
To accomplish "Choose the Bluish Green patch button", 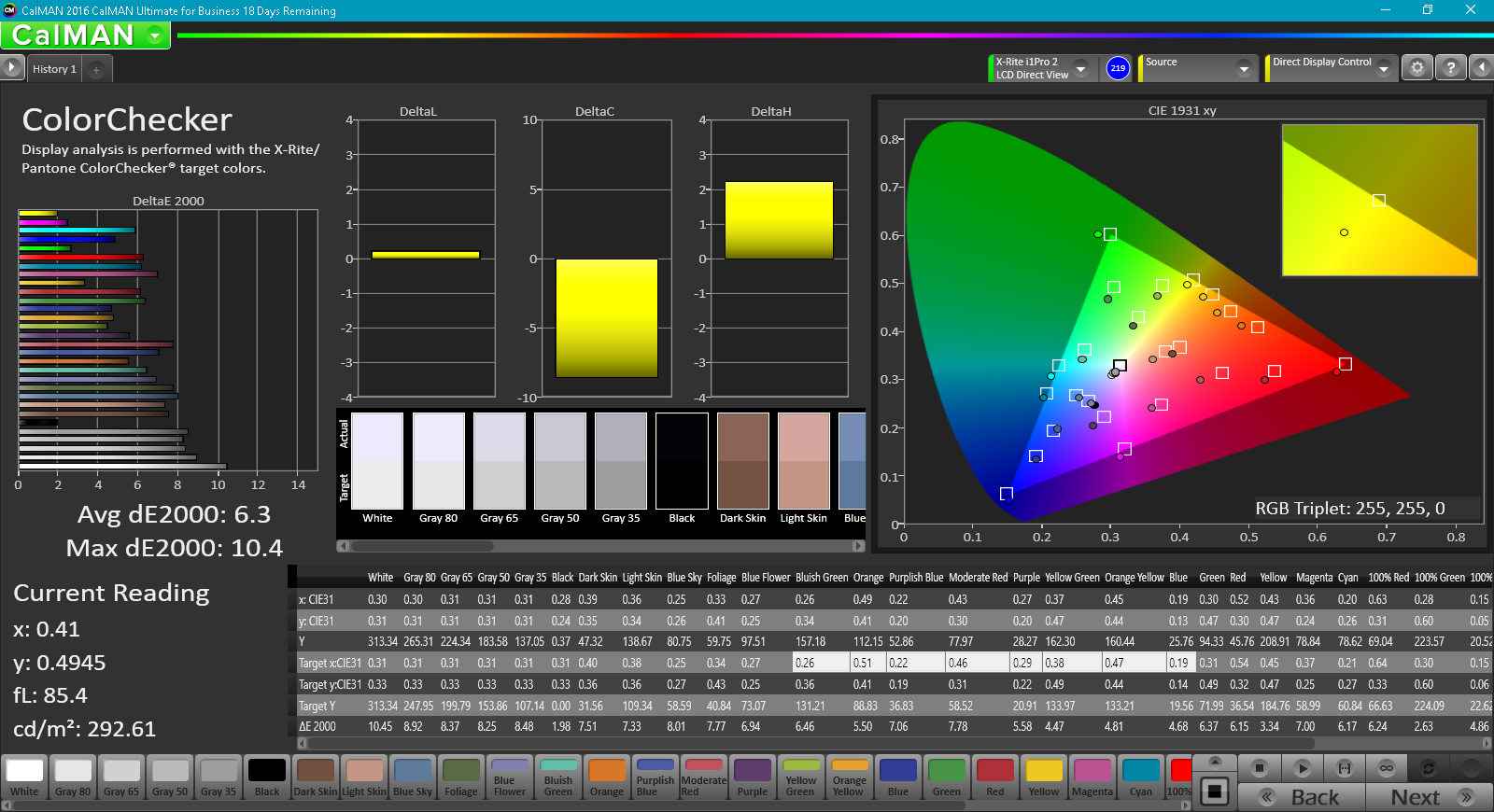I will tap(558, 777).
